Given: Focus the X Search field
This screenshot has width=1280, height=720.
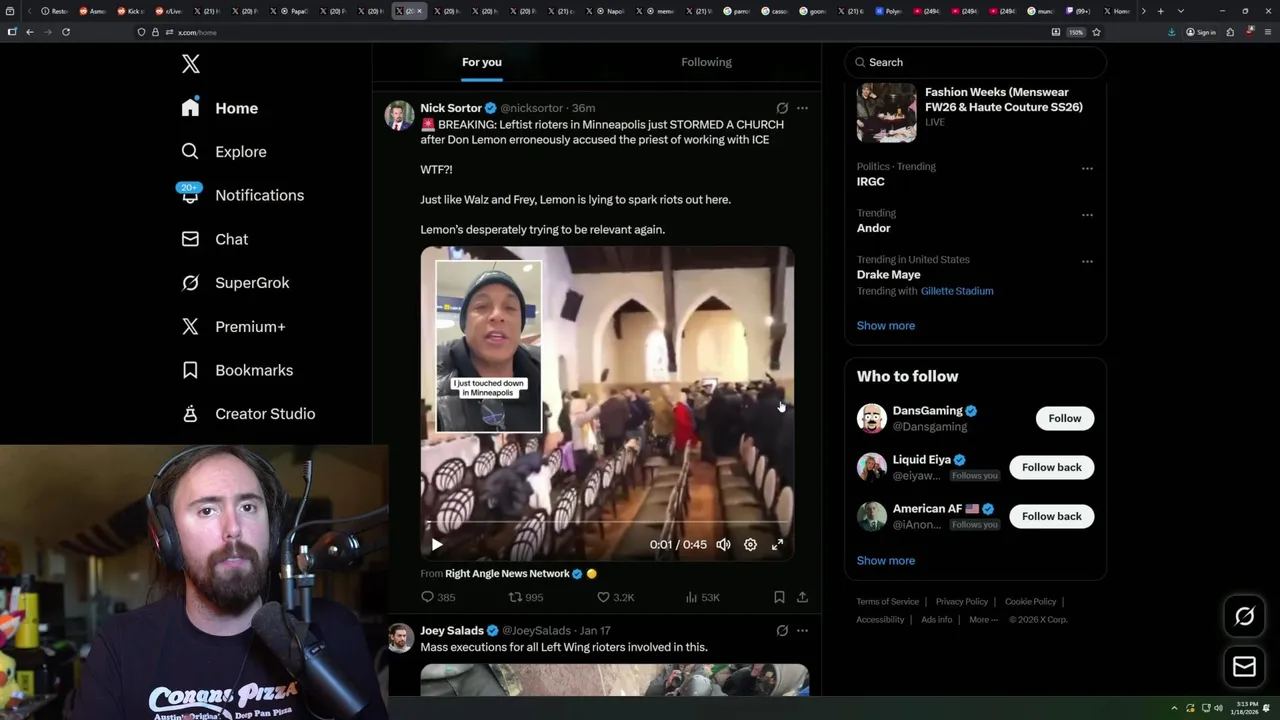Looking at the screenshot, I should (975, 62).
